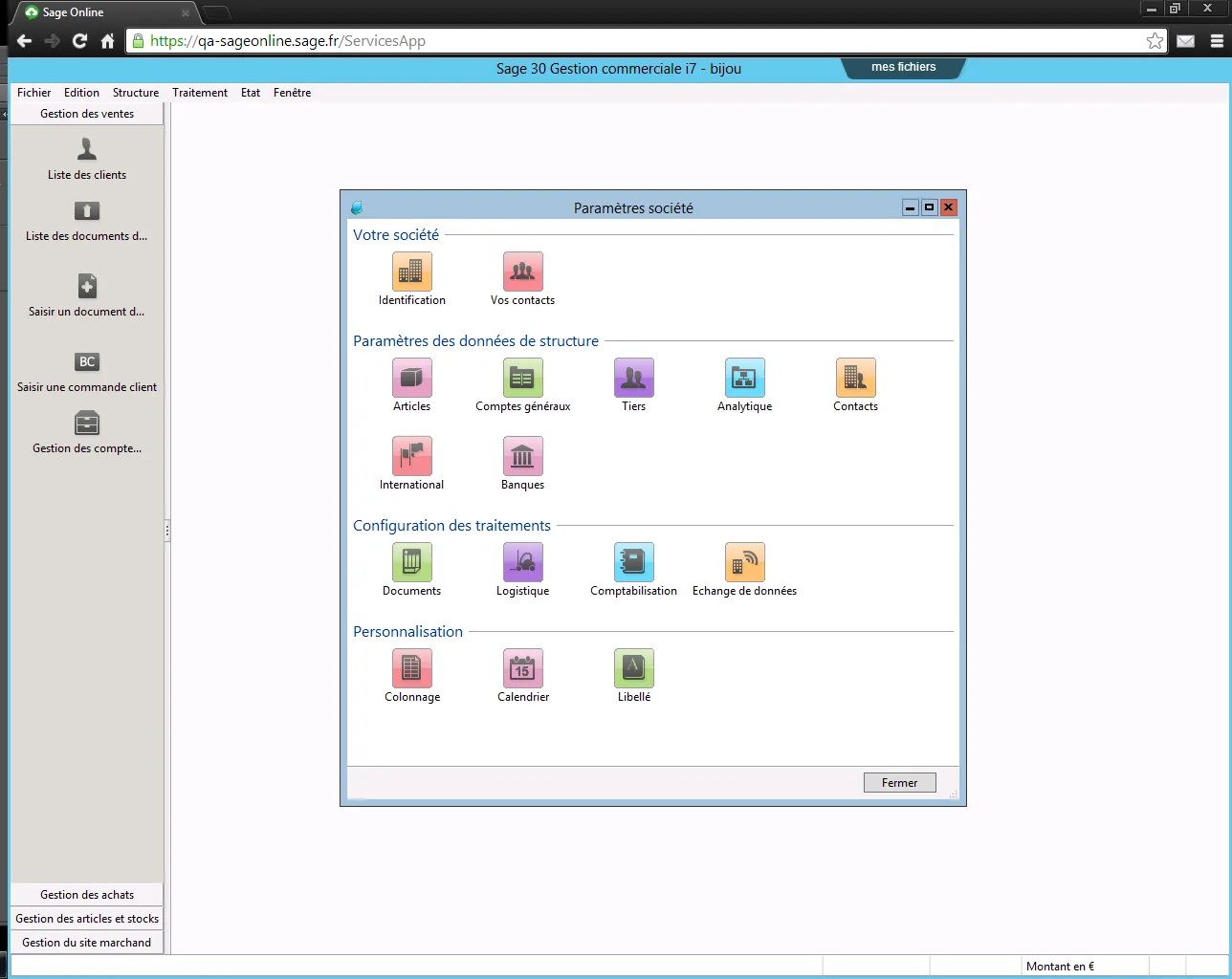Open the Fenêtre menu

coord(292,93)
